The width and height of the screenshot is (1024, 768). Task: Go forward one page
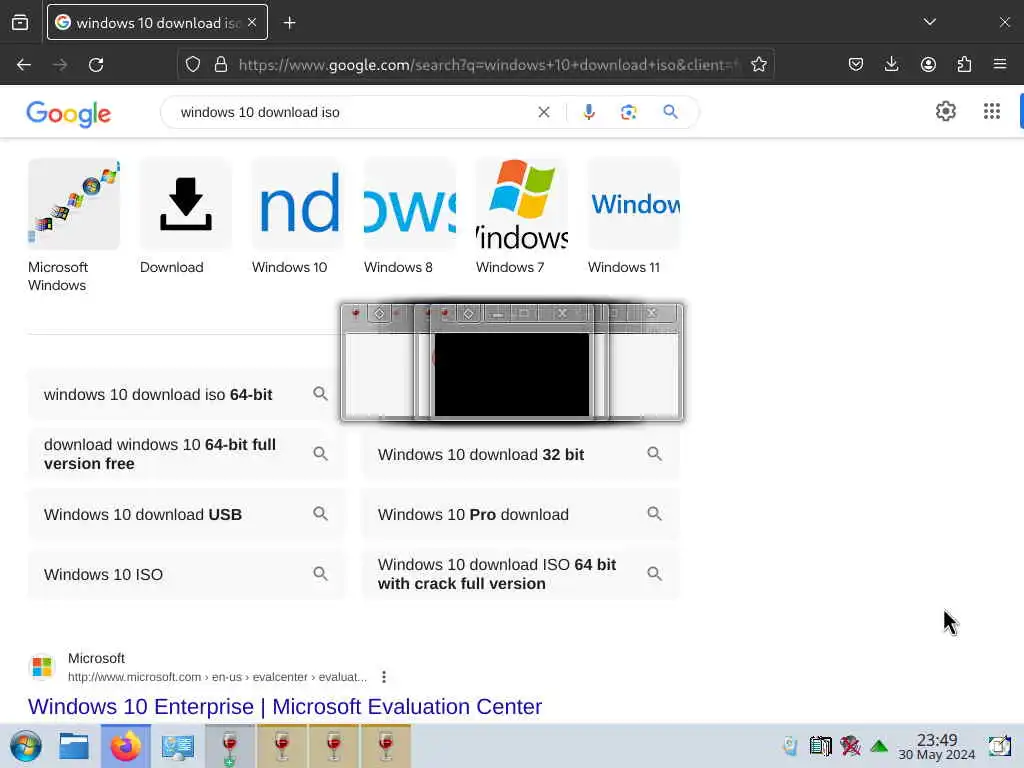60,65
